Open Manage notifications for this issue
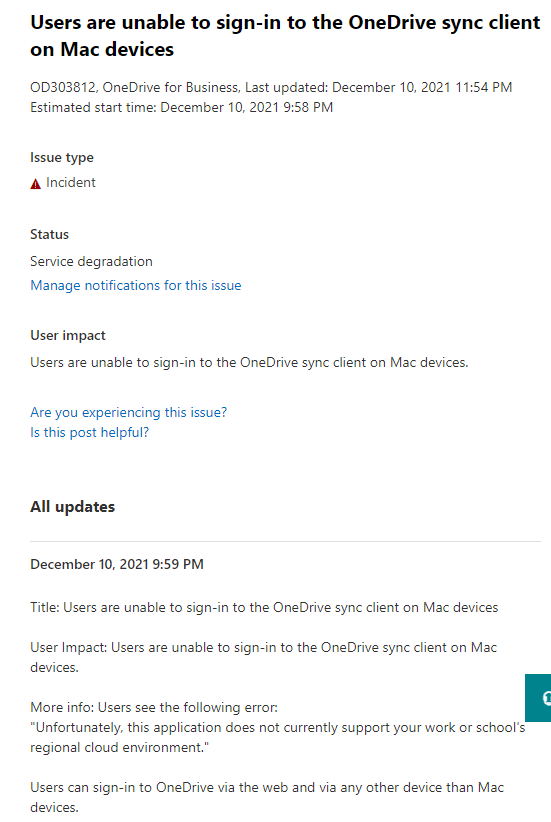Image resolution: width=551 pixels, height=822 pixels. point(136,285)
